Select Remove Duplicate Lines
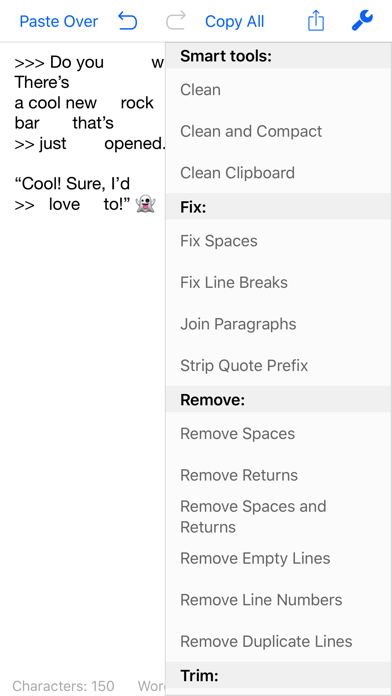Viewport: 392px width, 696px height. 279,641
